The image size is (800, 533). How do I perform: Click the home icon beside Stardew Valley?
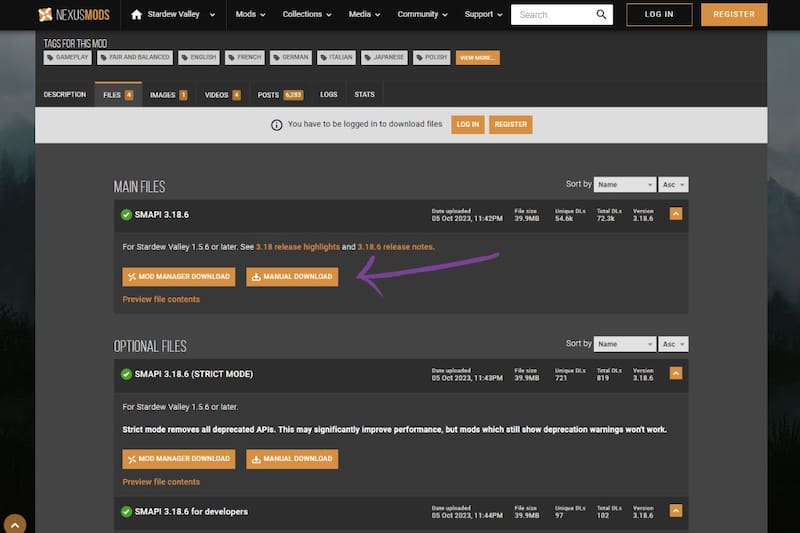point(137,15)
